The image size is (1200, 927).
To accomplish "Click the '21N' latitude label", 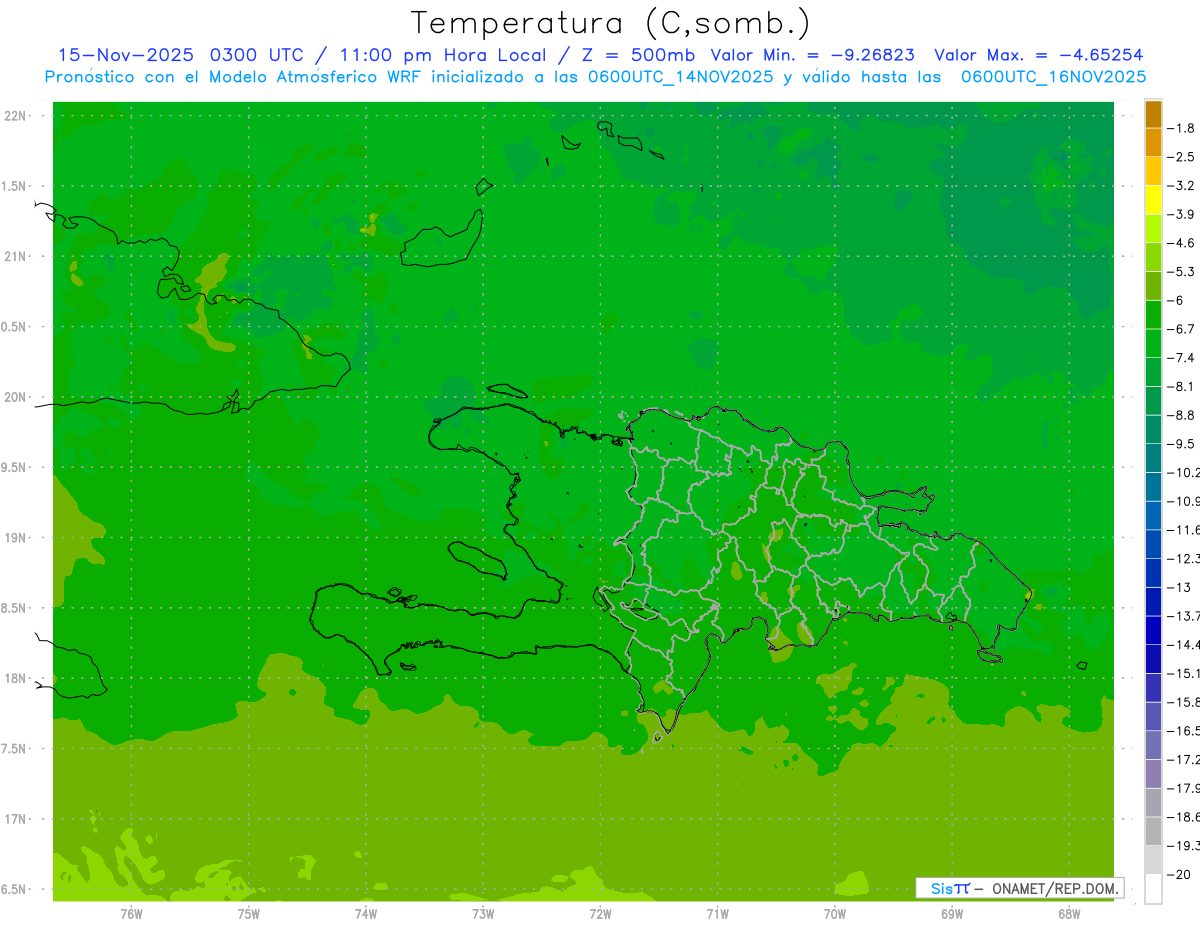I will coord(15,256).
